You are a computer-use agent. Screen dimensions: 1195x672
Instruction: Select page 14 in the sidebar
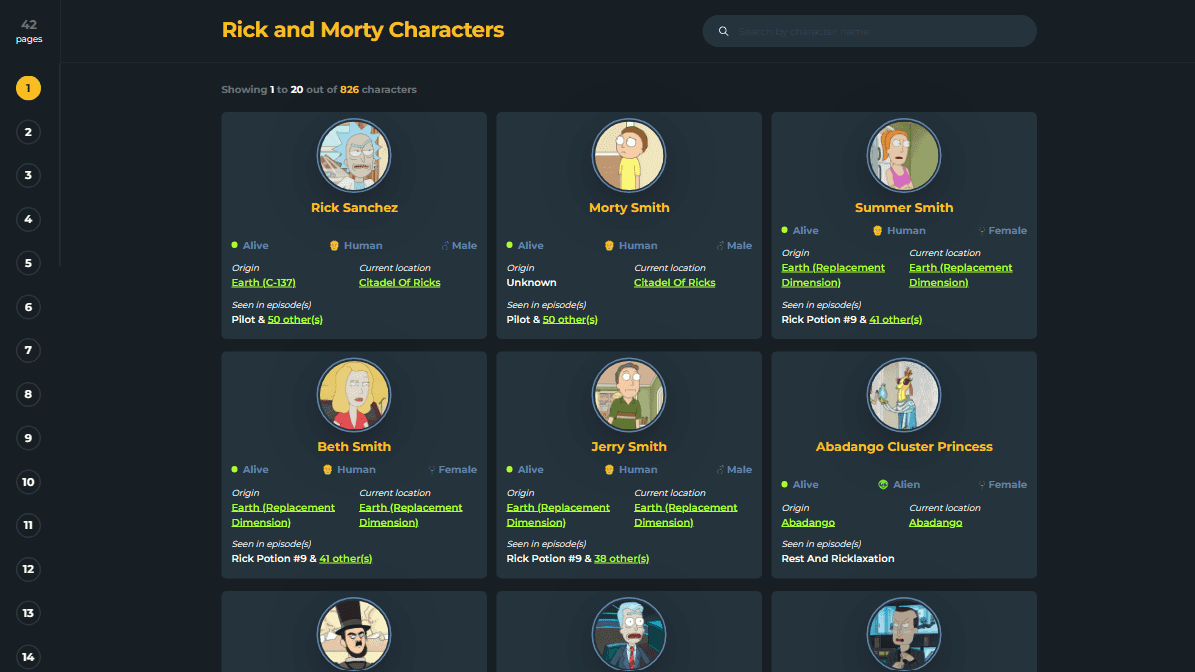tap(28, 657)
